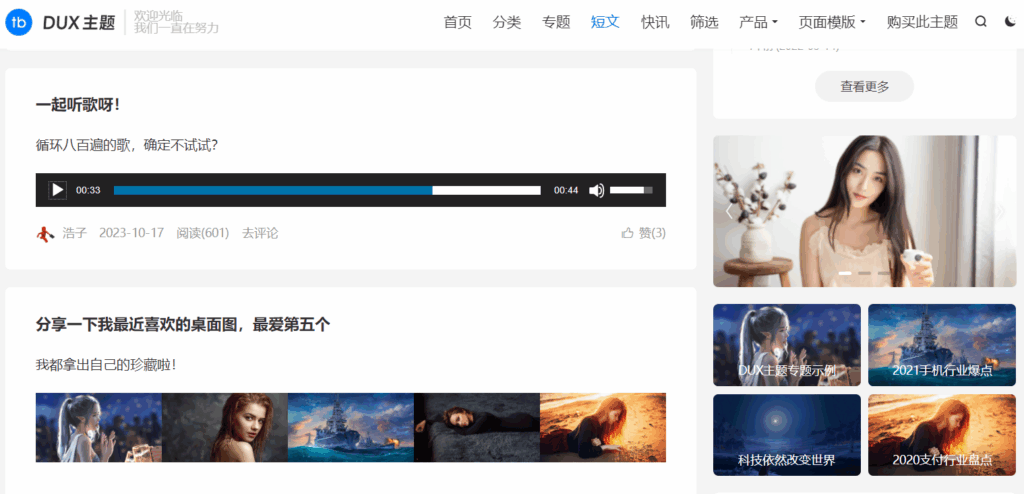Image resolution: width=1024 pixels, height=494 pixels.
Task: Open the 专题 nav item
Action: click(556, 22)
